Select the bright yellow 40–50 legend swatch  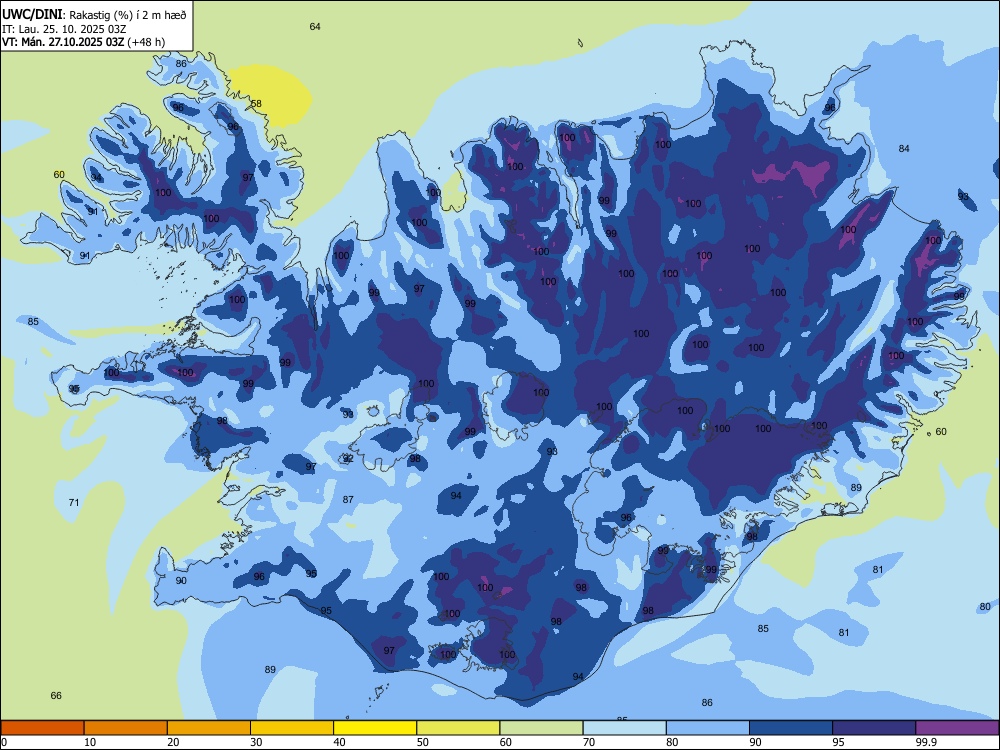click(x=375, y=728)
